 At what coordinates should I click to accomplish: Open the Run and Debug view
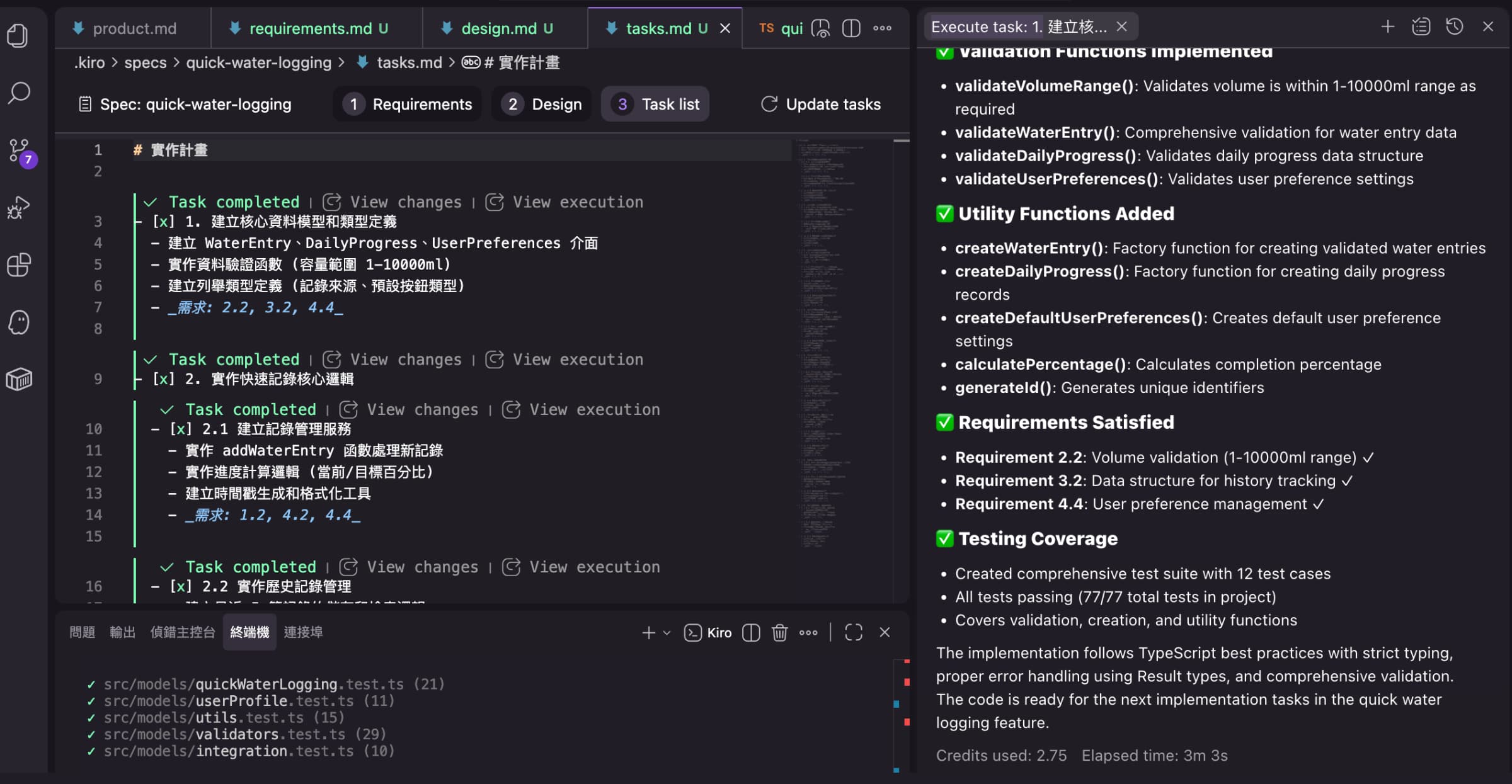(18, 208)
